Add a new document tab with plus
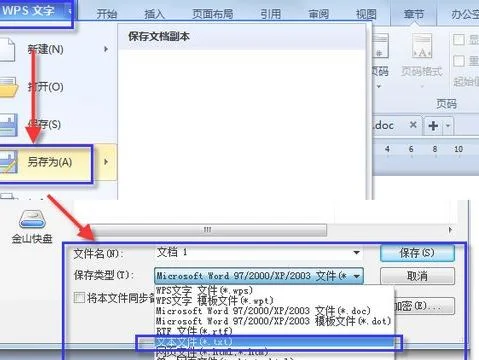Image resolution: width=479 pixels, height=360 pixels. pos(433,126)
